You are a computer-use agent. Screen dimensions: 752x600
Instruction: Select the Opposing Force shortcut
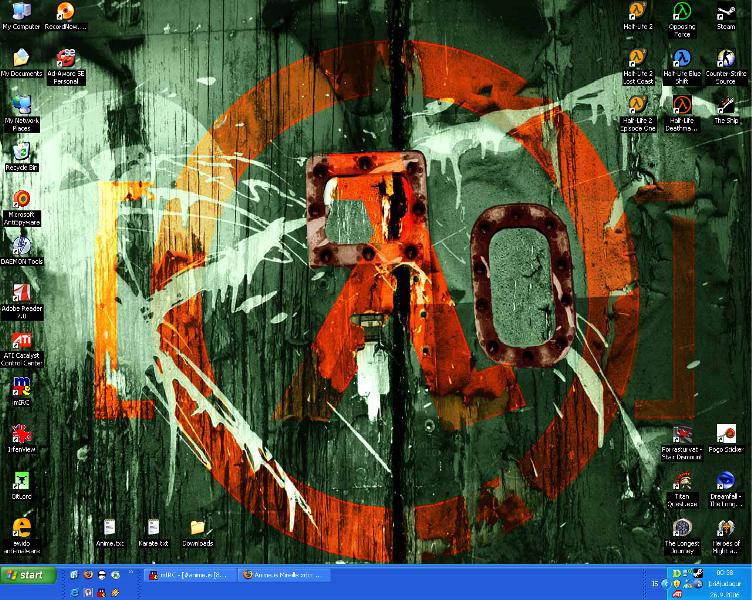pyautogui.click(x=682, y=20)
